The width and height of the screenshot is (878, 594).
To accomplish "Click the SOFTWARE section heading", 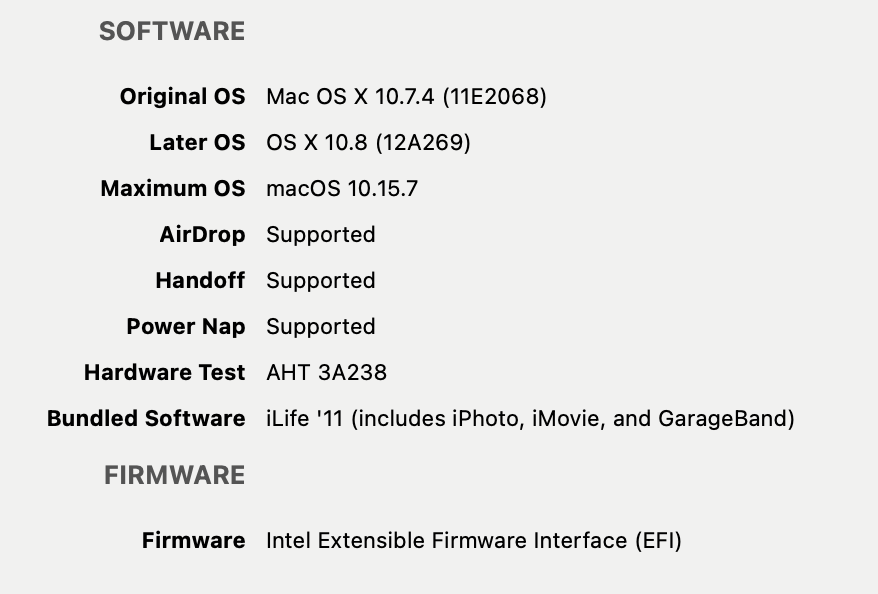I will [172, 32].
